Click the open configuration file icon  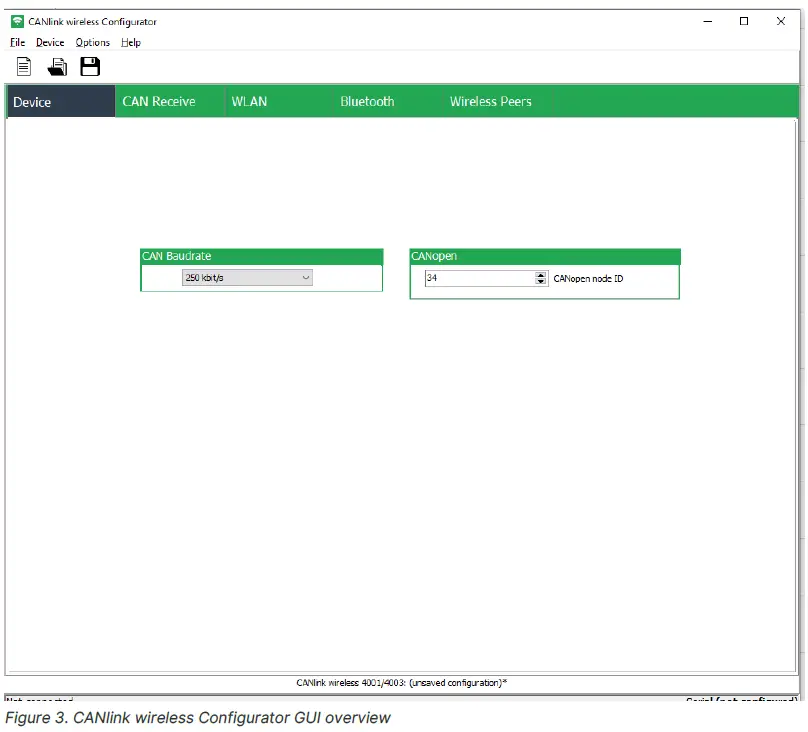point(58,67)
